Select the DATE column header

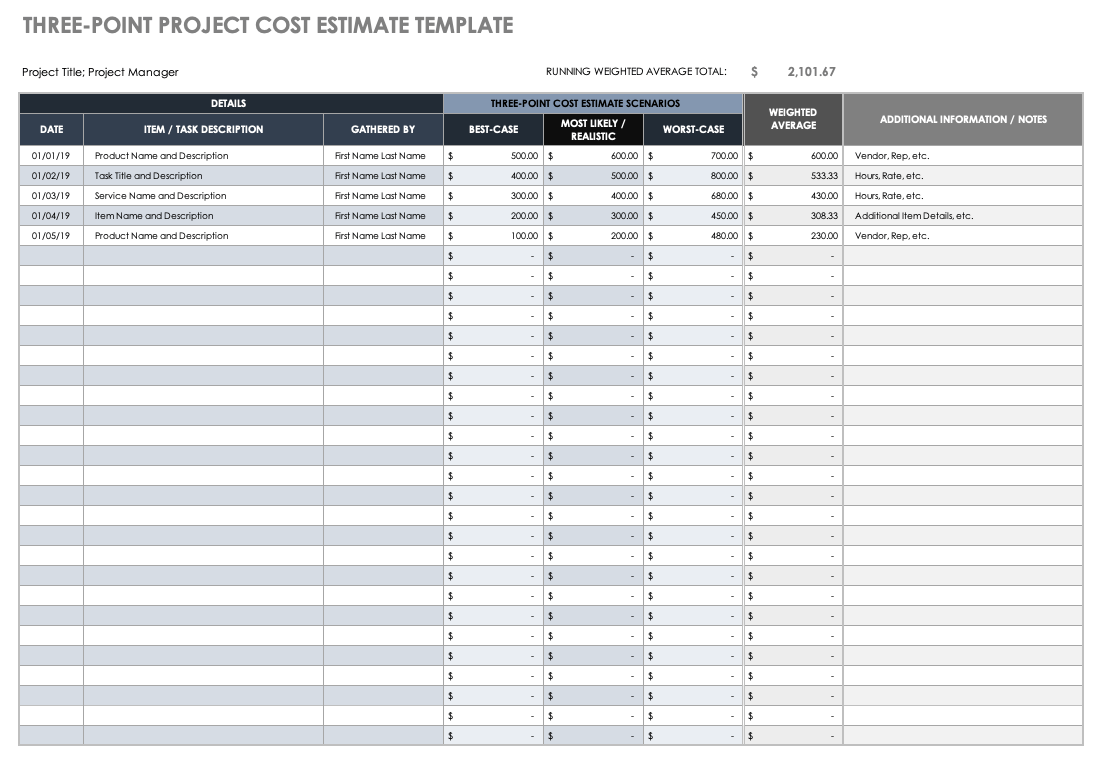pos(51,129)
